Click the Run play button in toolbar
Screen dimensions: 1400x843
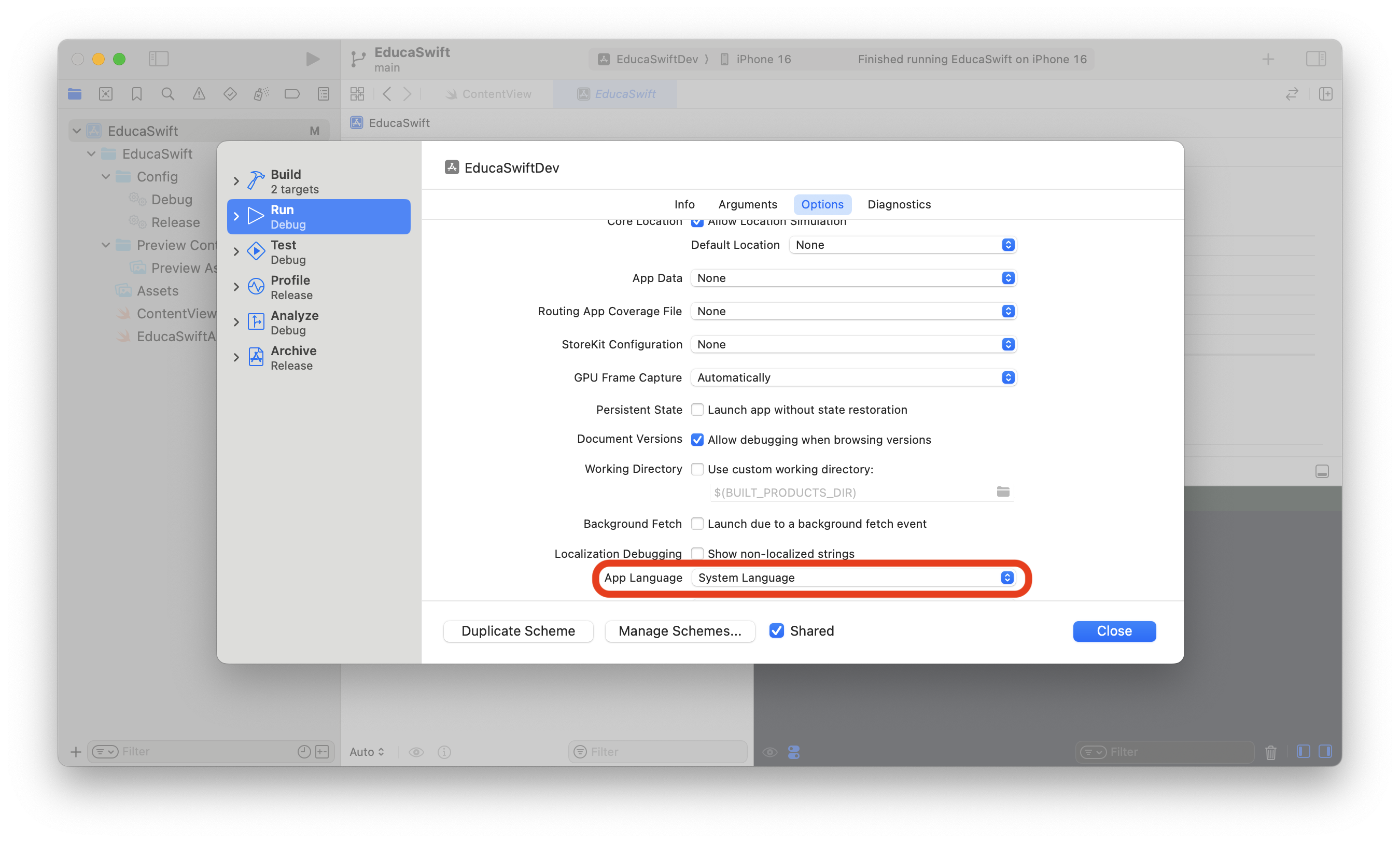[x=312, y=59]
